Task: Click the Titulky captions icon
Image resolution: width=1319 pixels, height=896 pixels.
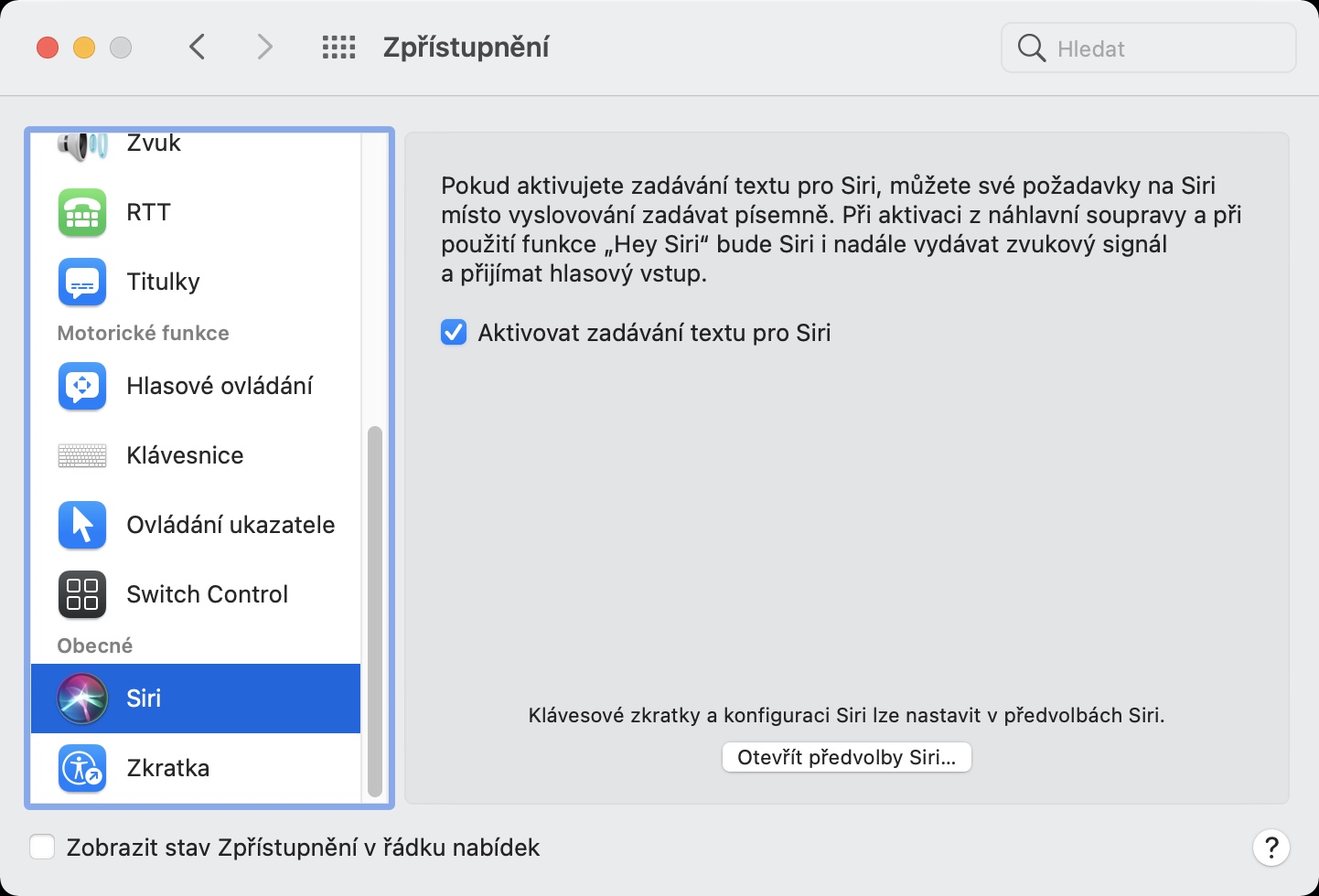Action: tap(82, 282)
